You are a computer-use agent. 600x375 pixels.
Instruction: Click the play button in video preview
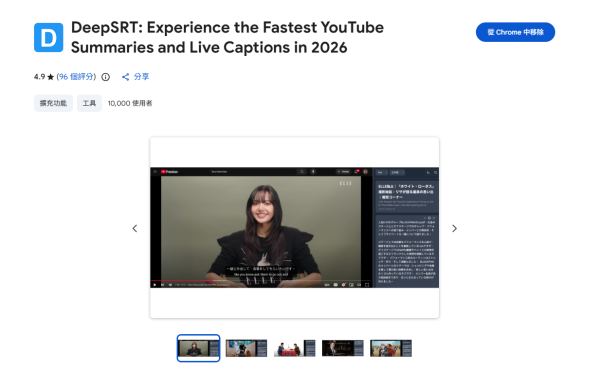(x=155, y=285)
